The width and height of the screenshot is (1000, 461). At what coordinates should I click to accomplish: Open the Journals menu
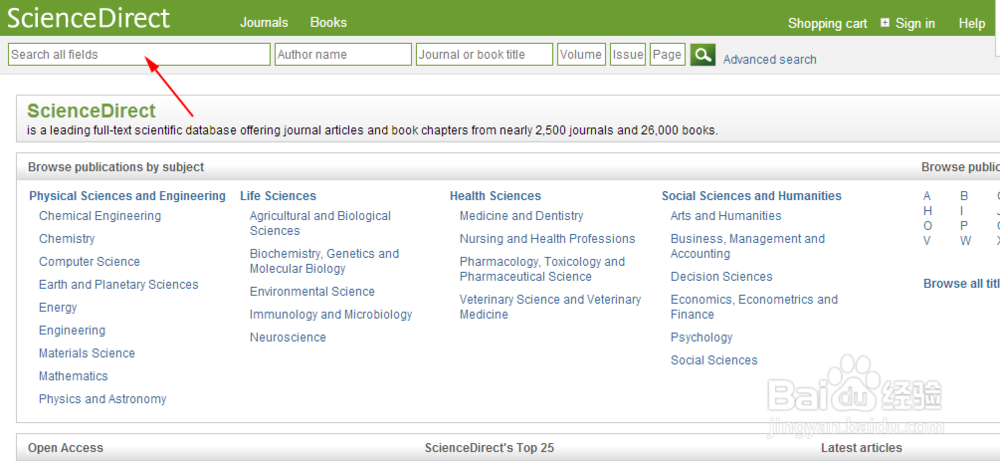[264, 22]
